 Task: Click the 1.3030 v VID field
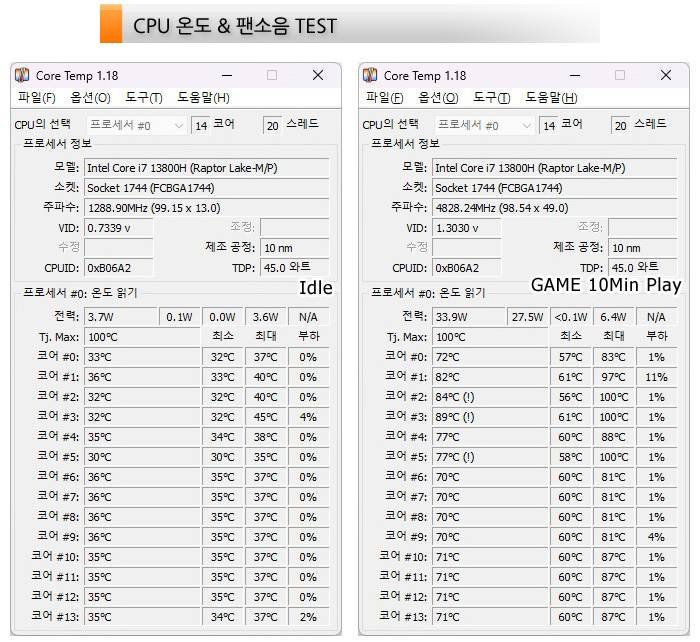click(467, 228)
